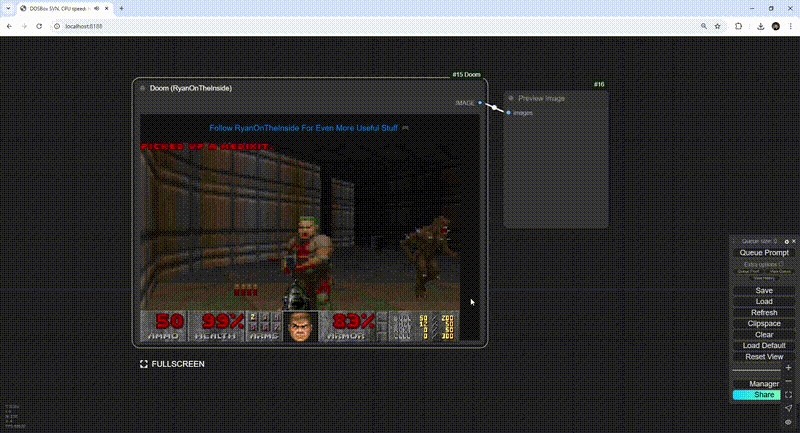The image size is (800, 433).
Task: Click the FULLSCREEN button below Doom node
Action: point(172,364)
